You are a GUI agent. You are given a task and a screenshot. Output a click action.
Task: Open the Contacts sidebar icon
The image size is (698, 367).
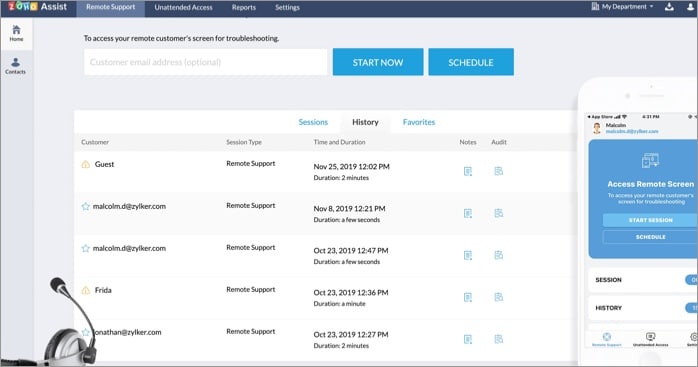[16, 66]
